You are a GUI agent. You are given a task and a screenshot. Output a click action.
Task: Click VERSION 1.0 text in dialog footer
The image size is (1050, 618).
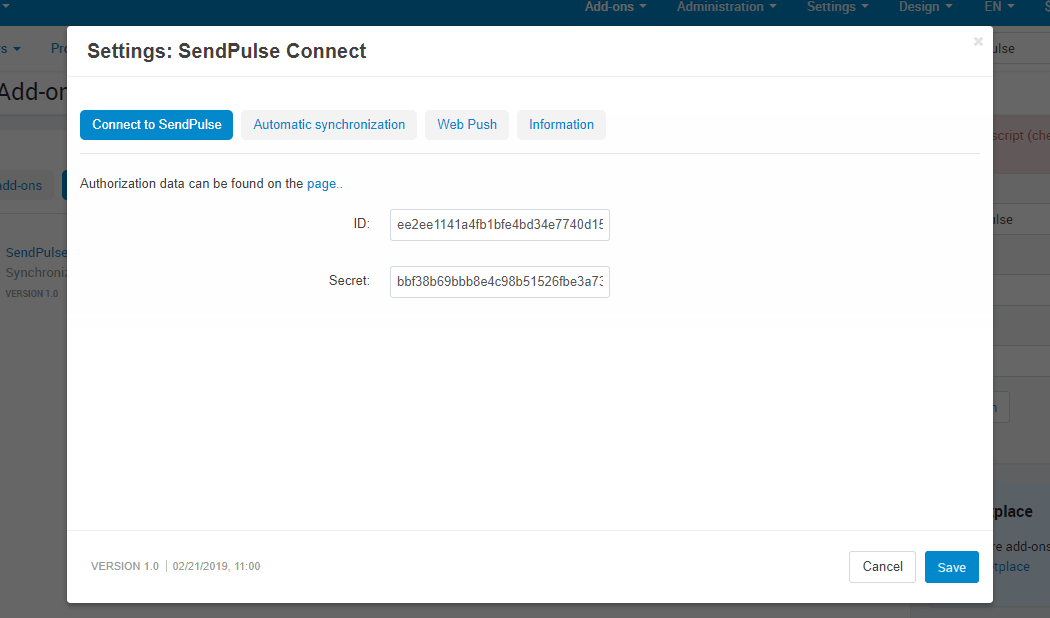pos(125,566)
